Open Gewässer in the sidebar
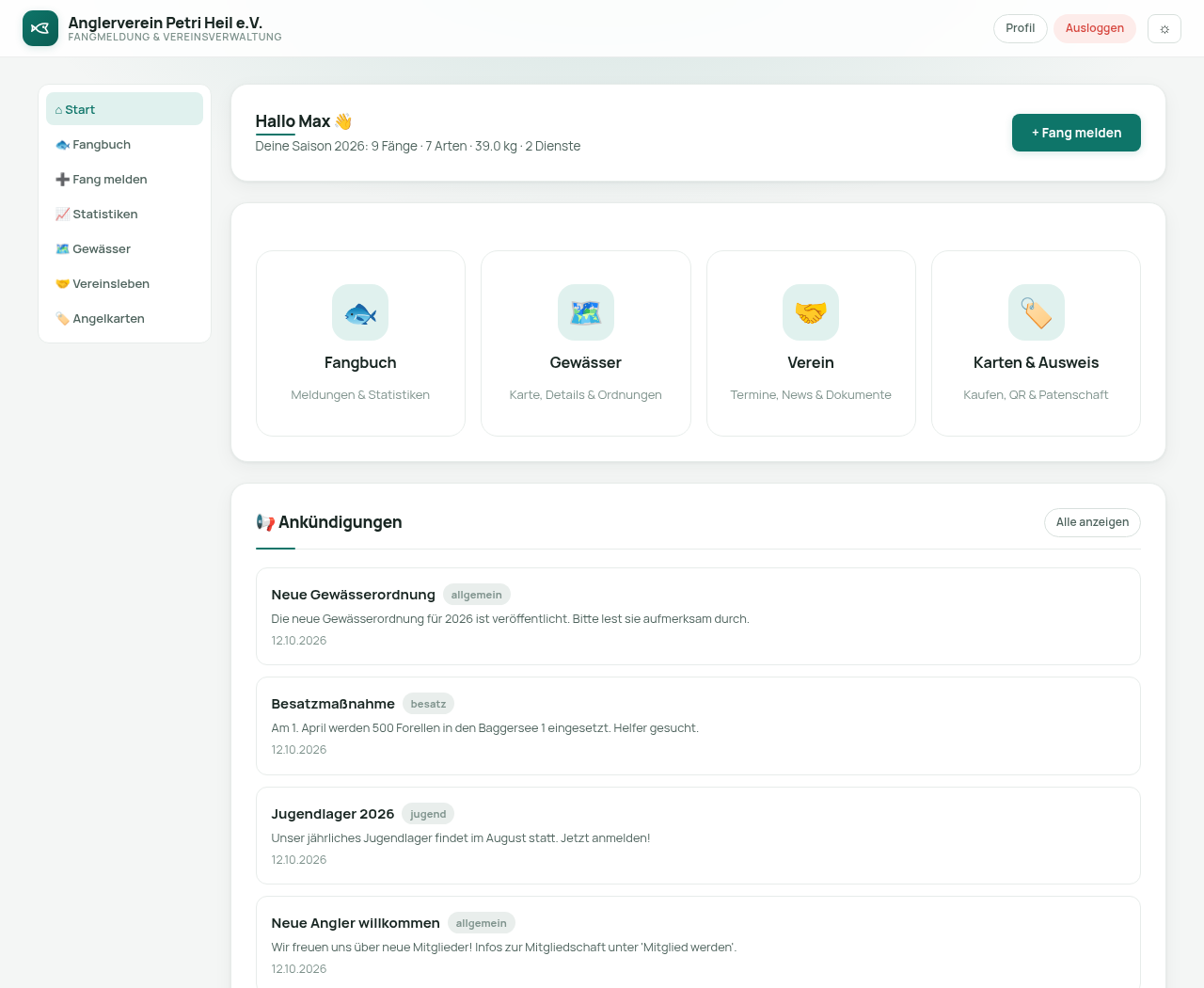The width and height of the screenshot is (1204, 988). (x=124, y=248)
